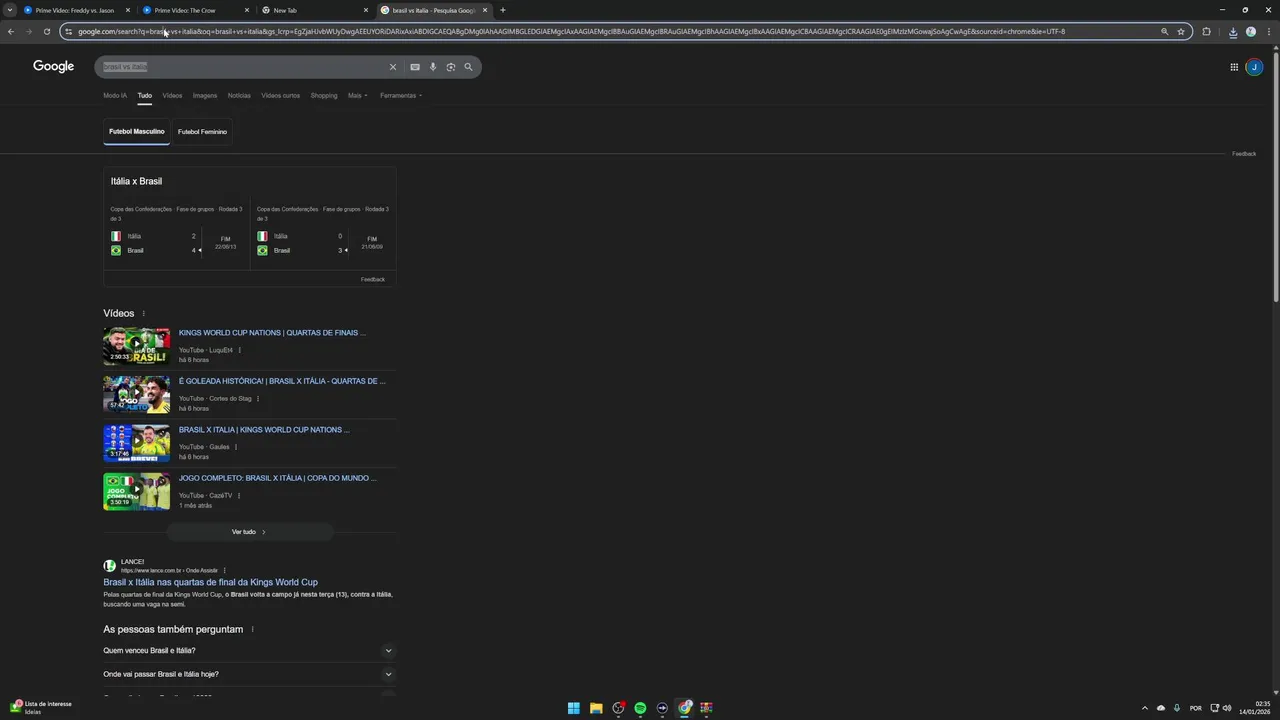Screen dimensions: 1280x720
Task: Open the Chrome three-dot menu
Action: click(x=1269, y=31)
